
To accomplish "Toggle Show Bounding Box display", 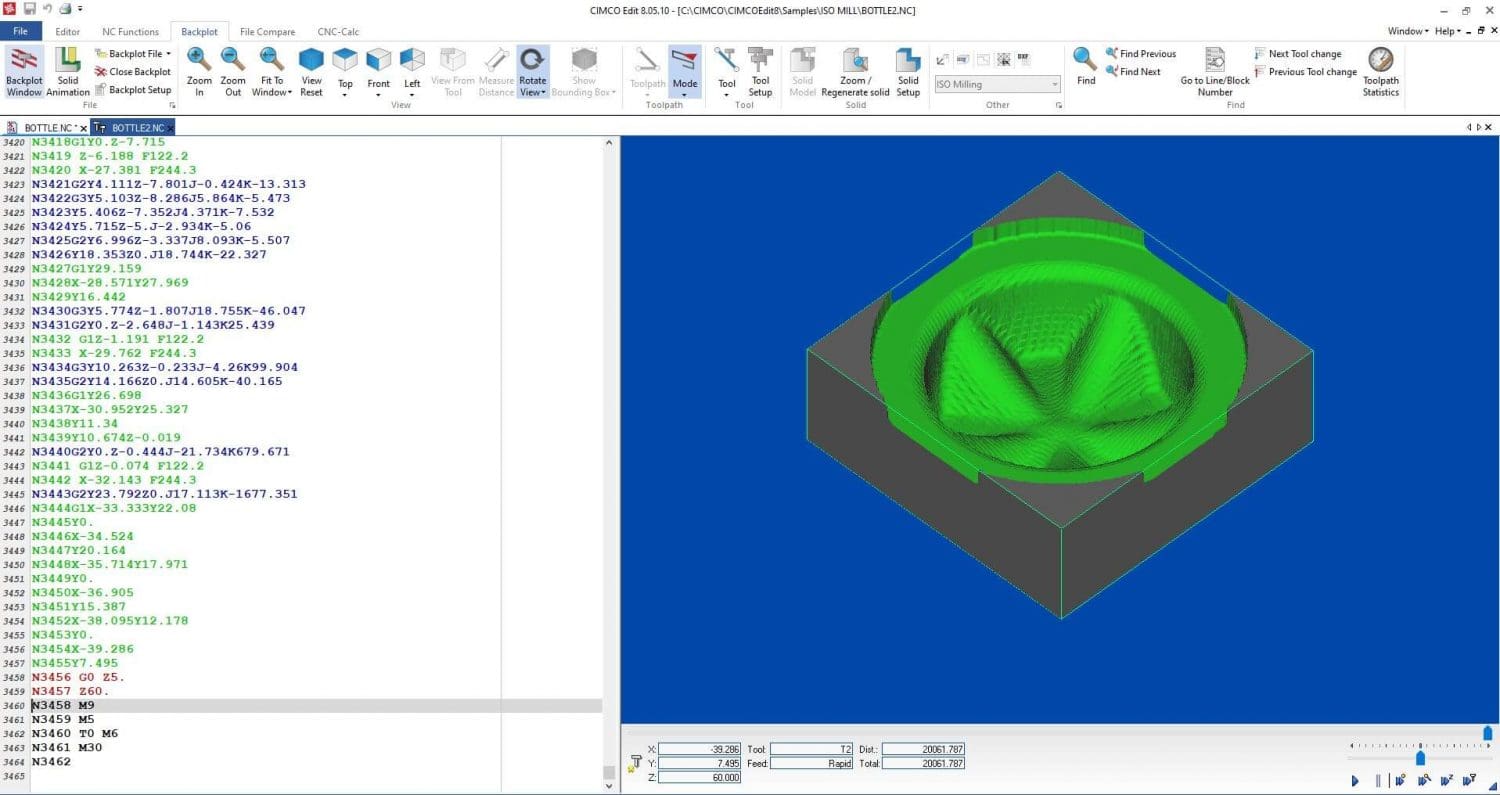I will click(583, 69).
